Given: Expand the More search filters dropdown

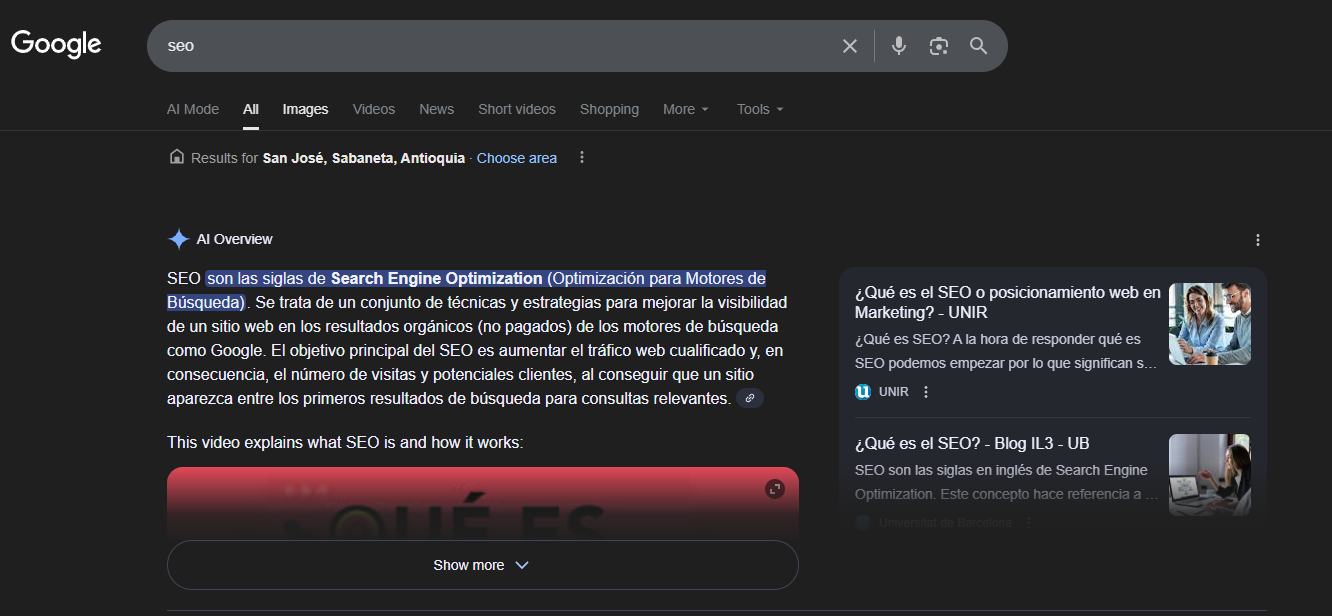Looking at the screenshot, I should click(x=686, y=109).
